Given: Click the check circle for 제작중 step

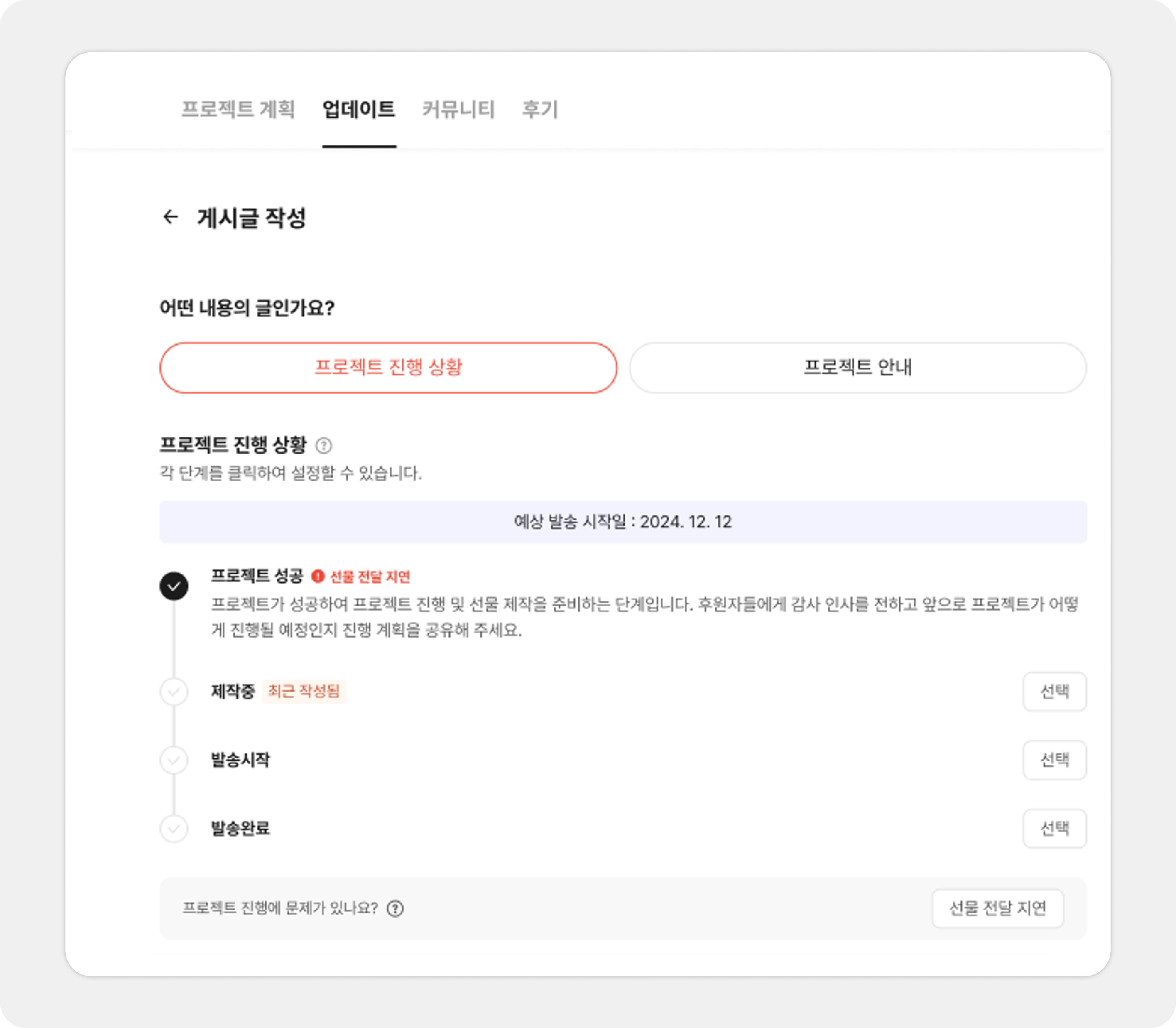Looking at the screenshot, I should coord(174,692).
